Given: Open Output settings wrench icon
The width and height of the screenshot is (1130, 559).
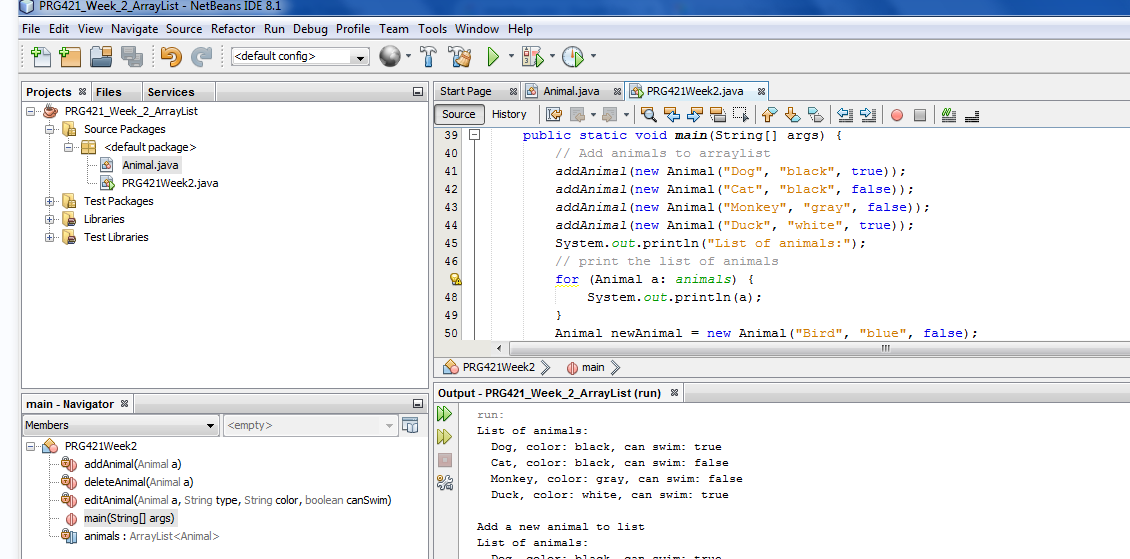Looking at the screenshot, I should 445,483.
